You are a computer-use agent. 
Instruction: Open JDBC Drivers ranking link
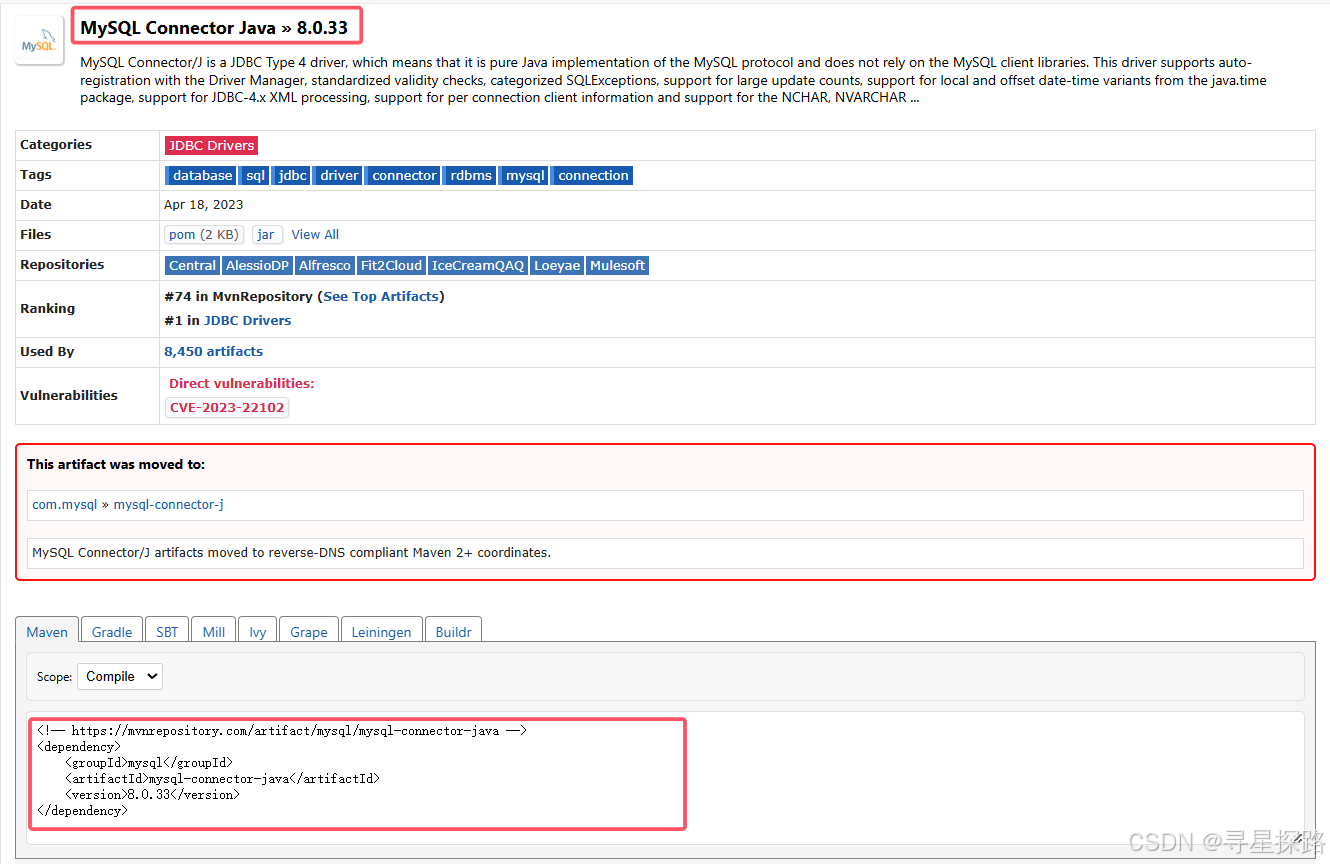[x=247, y=321]
